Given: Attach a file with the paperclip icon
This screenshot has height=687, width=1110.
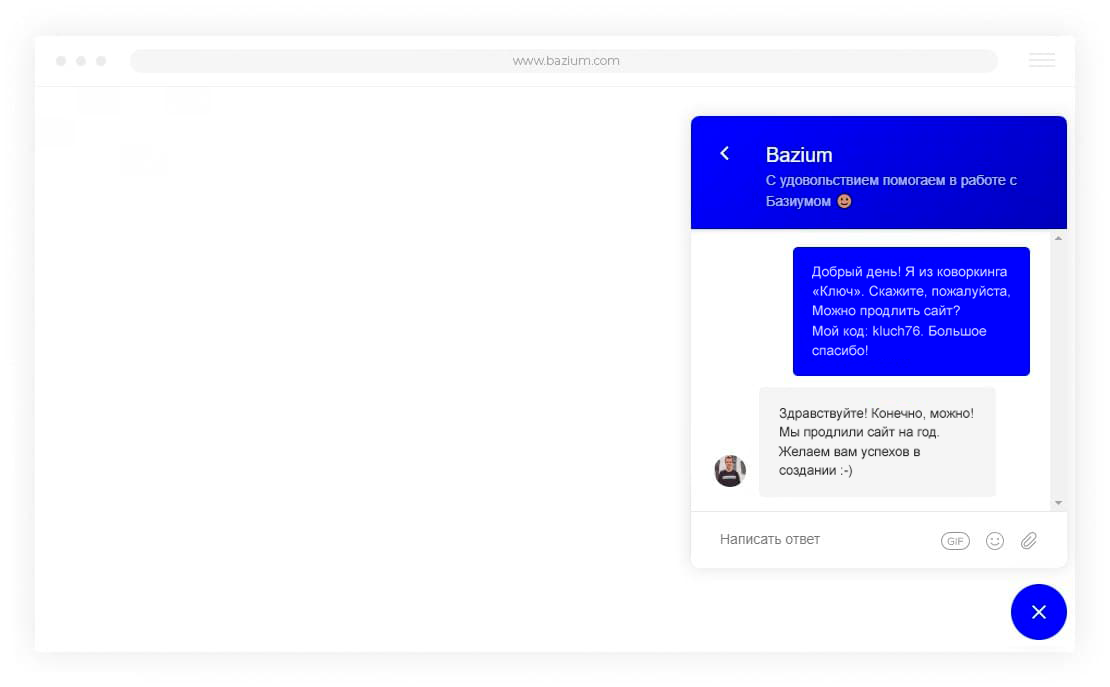Looking at the screenshot, I should [1029, 541].
